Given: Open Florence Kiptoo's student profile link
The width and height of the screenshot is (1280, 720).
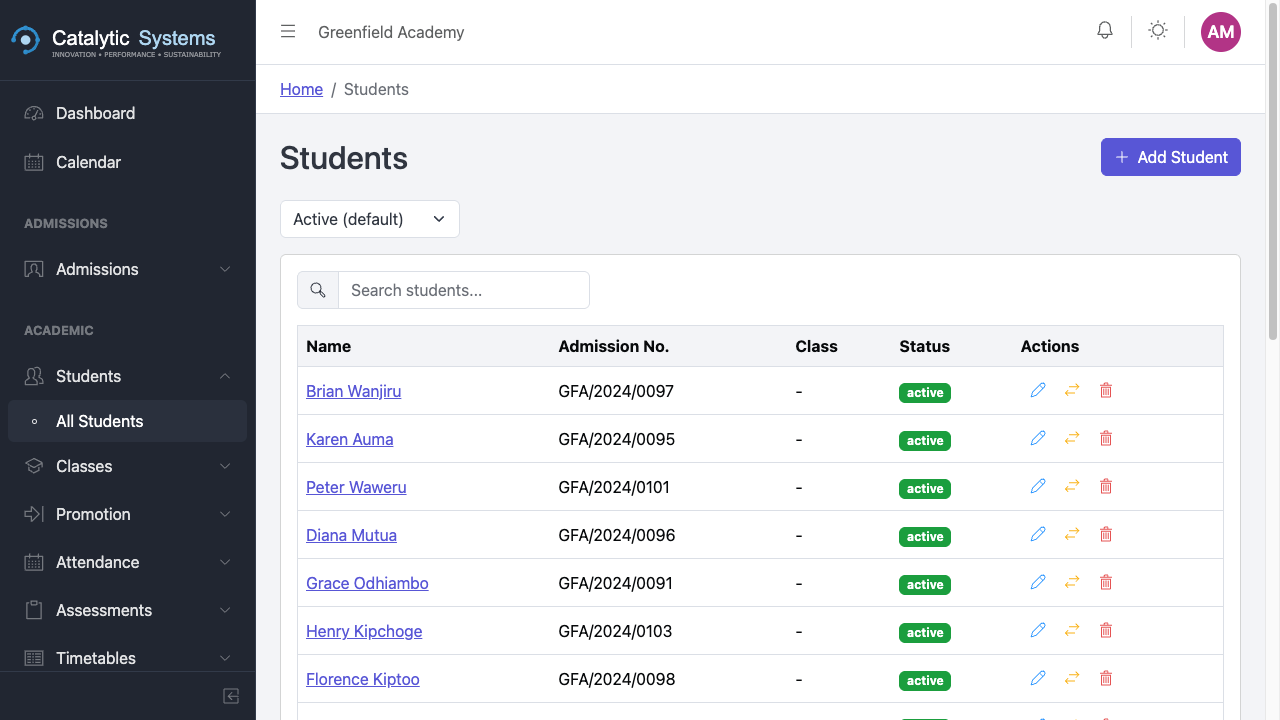Looking at the screenshot, I should tap(362, 679).
